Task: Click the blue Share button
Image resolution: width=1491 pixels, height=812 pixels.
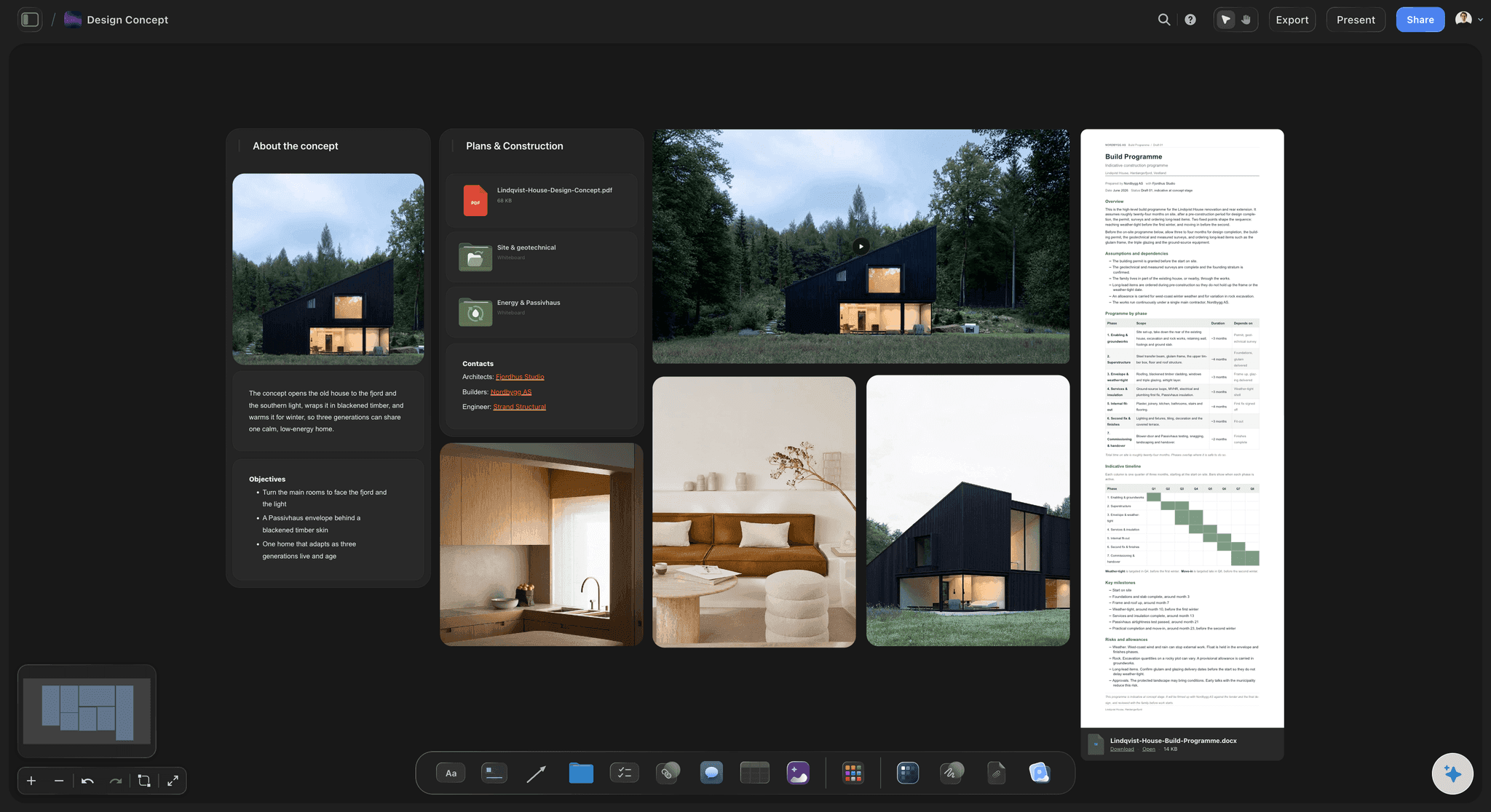Action: [x=1420, y=20]
